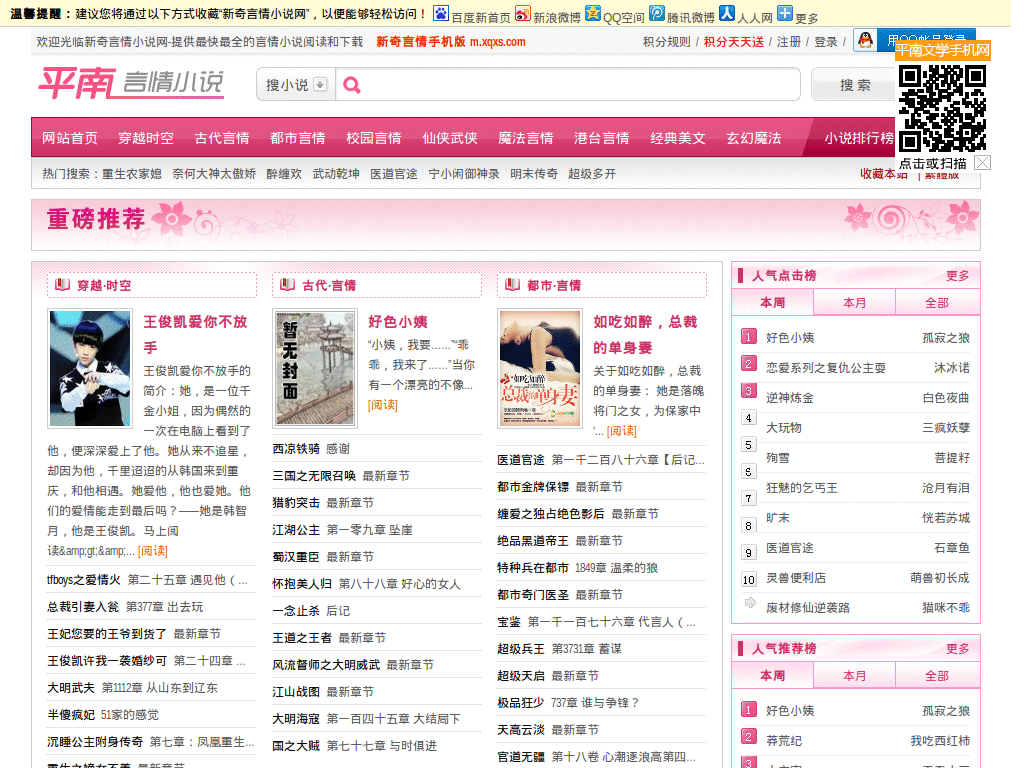Click the magnifier icon in search box
1024x768 pixels.
point(352,85)
